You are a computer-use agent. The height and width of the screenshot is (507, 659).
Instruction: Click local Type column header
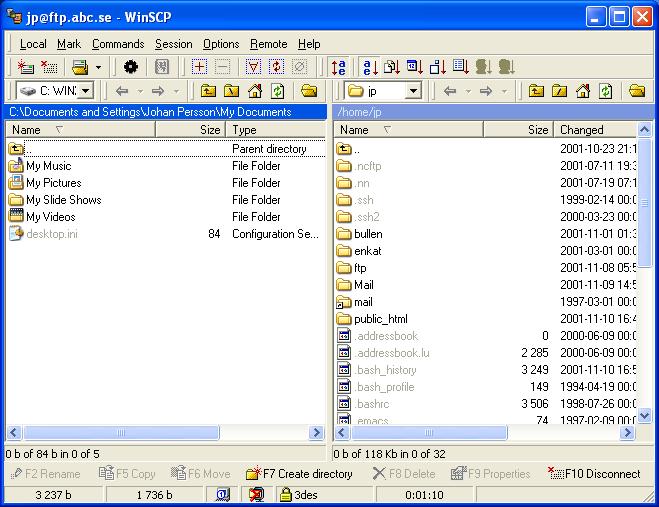[276, 130]
